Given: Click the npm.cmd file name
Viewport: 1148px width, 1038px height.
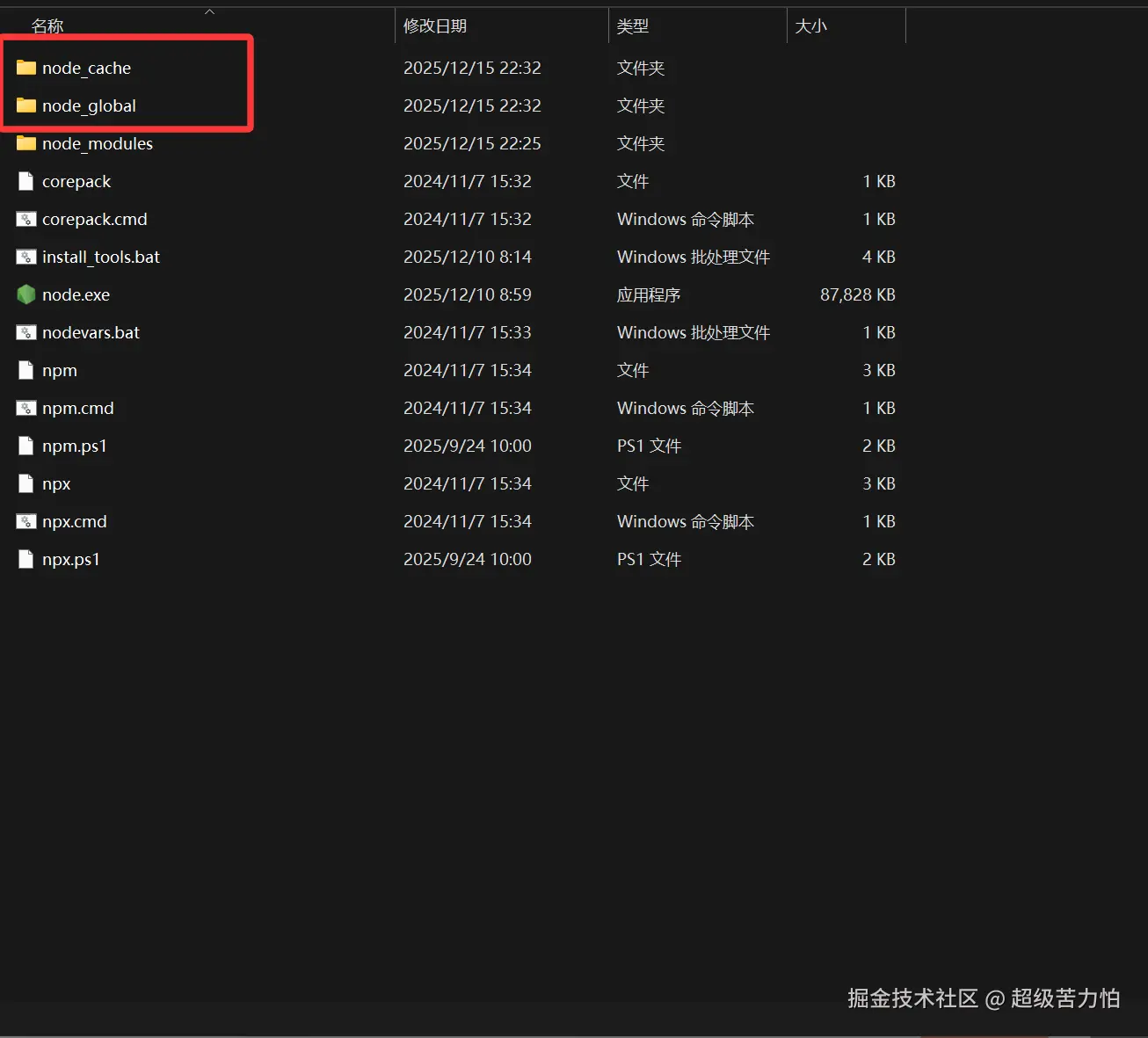Looking at the screenshot, I should (x=78, y=408).
